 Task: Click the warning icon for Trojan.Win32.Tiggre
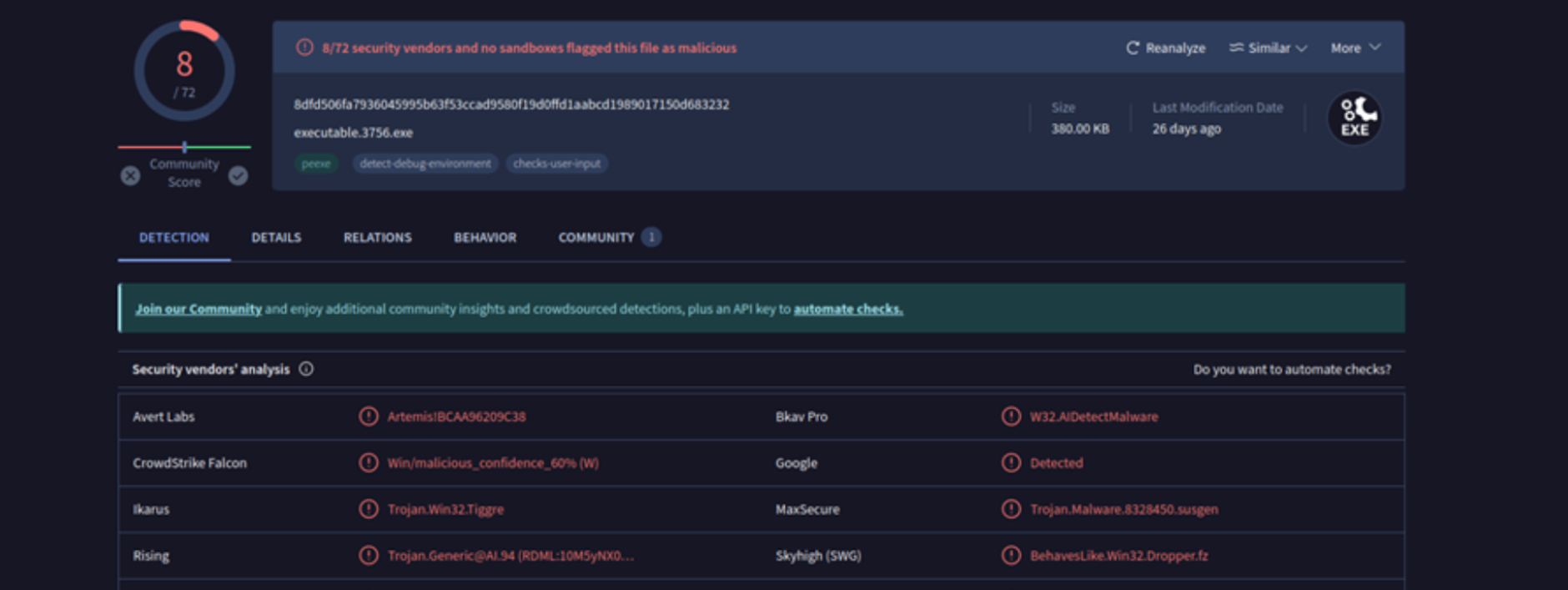(x=368, y=509)
